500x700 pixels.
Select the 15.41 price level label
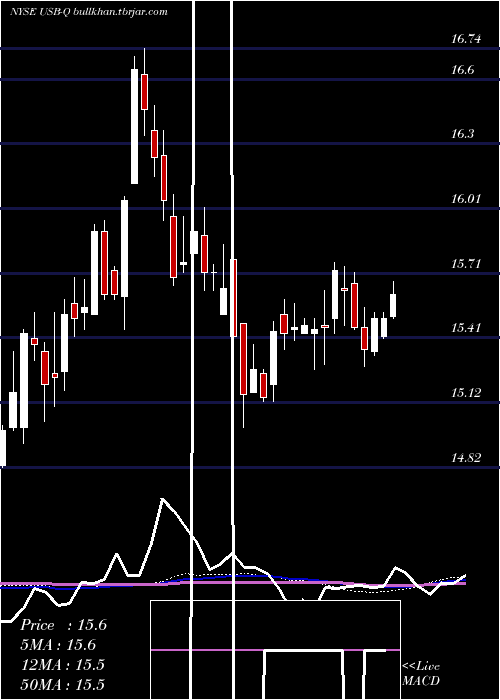coord(466,328)
